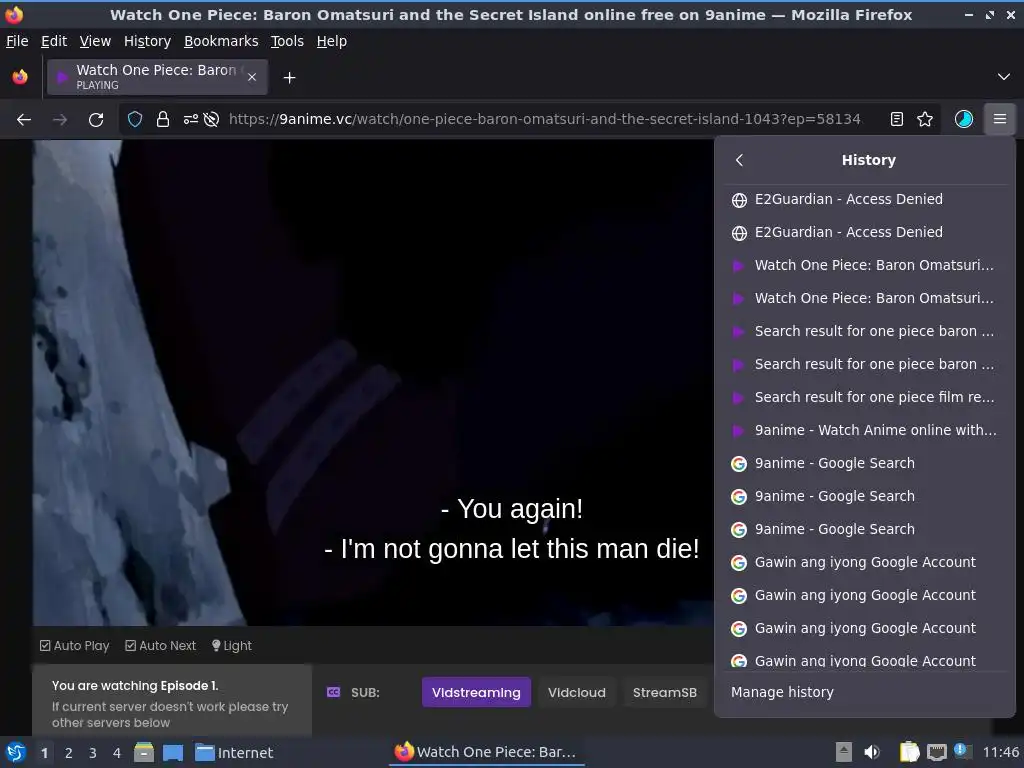1024x768 pixels.
Task: Open the clipboard manager tray icon
Action: coord(909,752)
